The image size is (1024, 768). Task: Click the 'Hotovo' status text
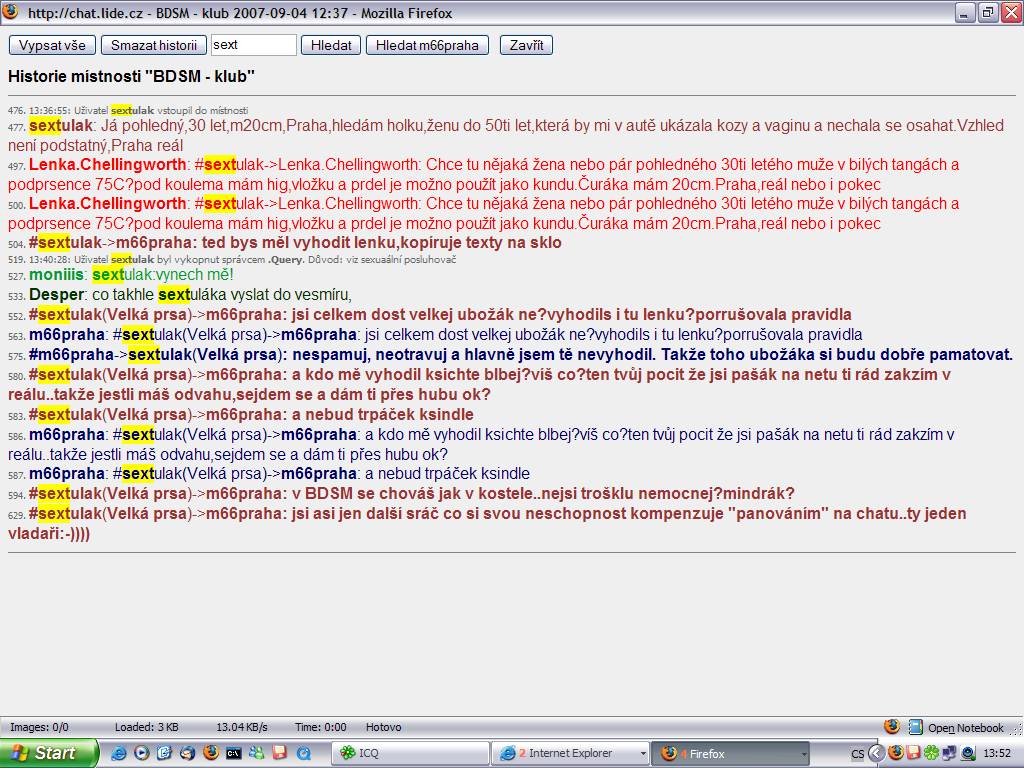coord(383,727)
